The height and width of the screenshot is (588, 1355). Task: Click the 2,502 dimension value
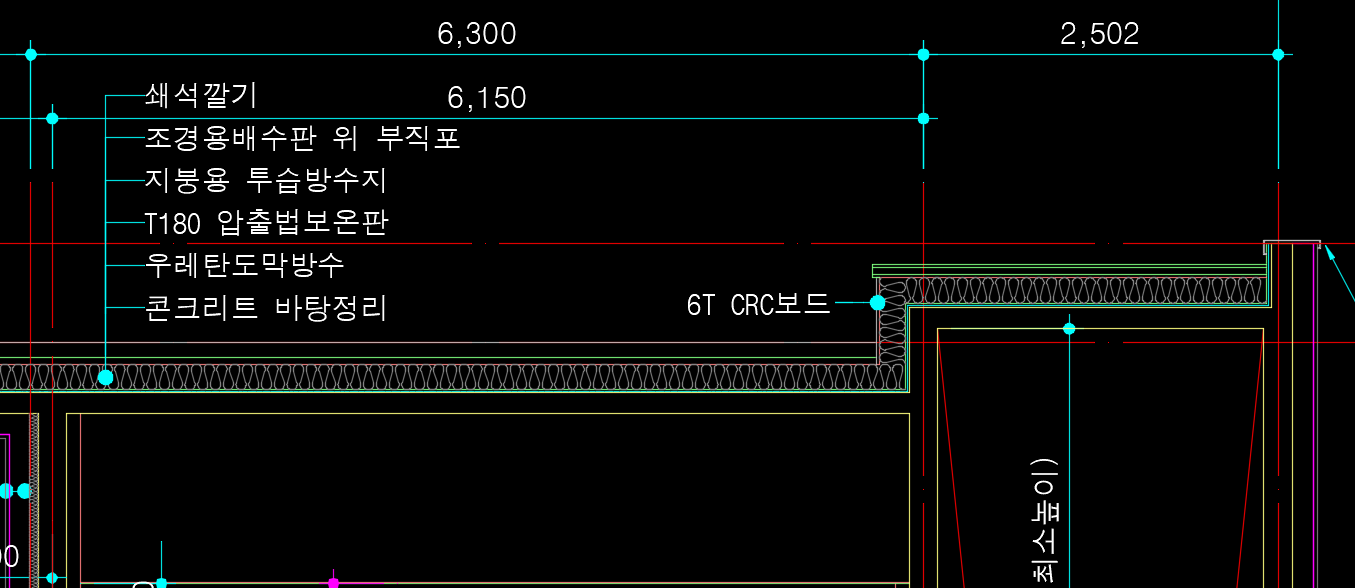pyautogui.click(x=1099, y=34)
